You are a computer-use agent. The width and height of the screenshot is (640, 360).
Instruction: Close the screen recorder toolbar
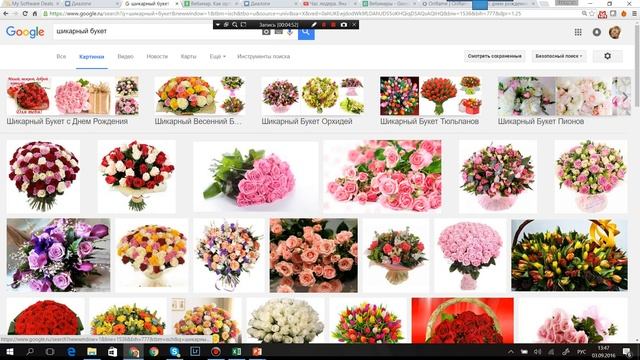coord(354,24)
